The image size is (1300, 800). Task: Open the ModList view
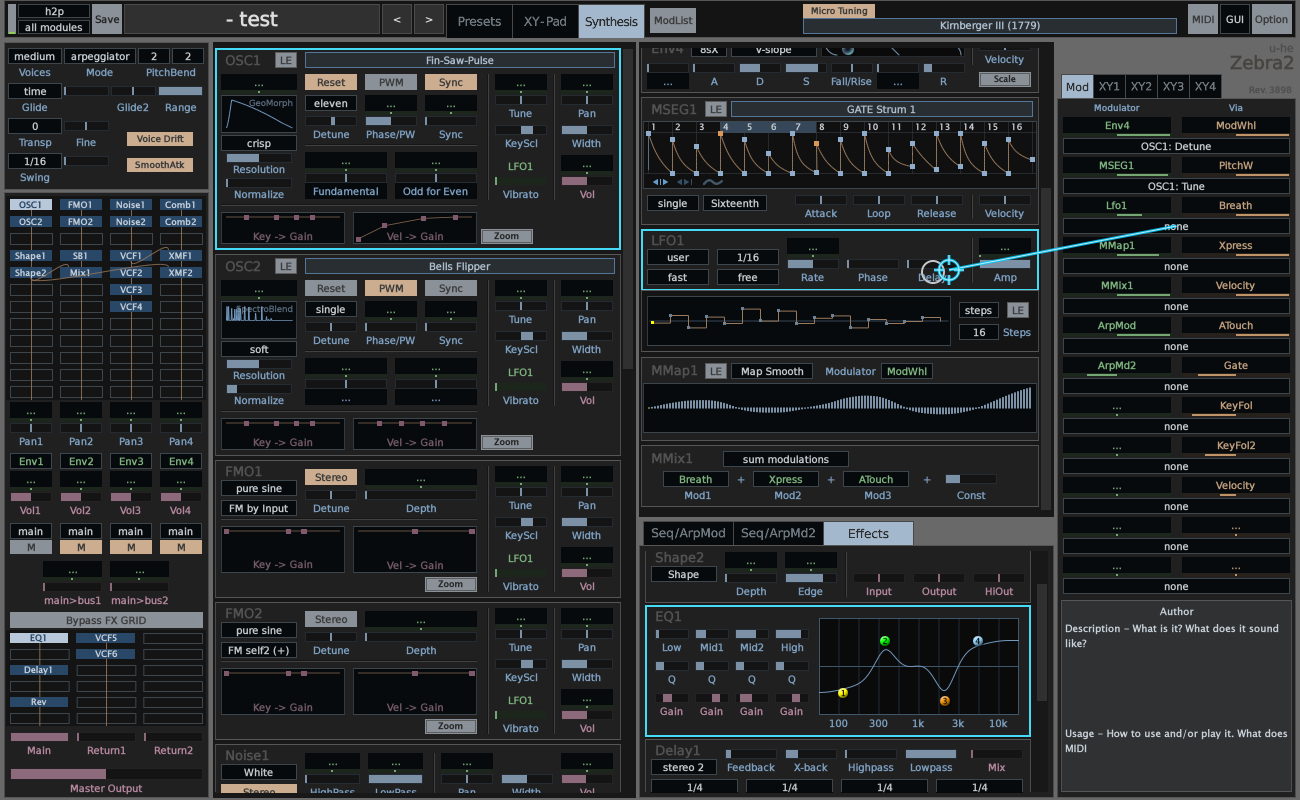pyautogui.click(x=673, y=20)
